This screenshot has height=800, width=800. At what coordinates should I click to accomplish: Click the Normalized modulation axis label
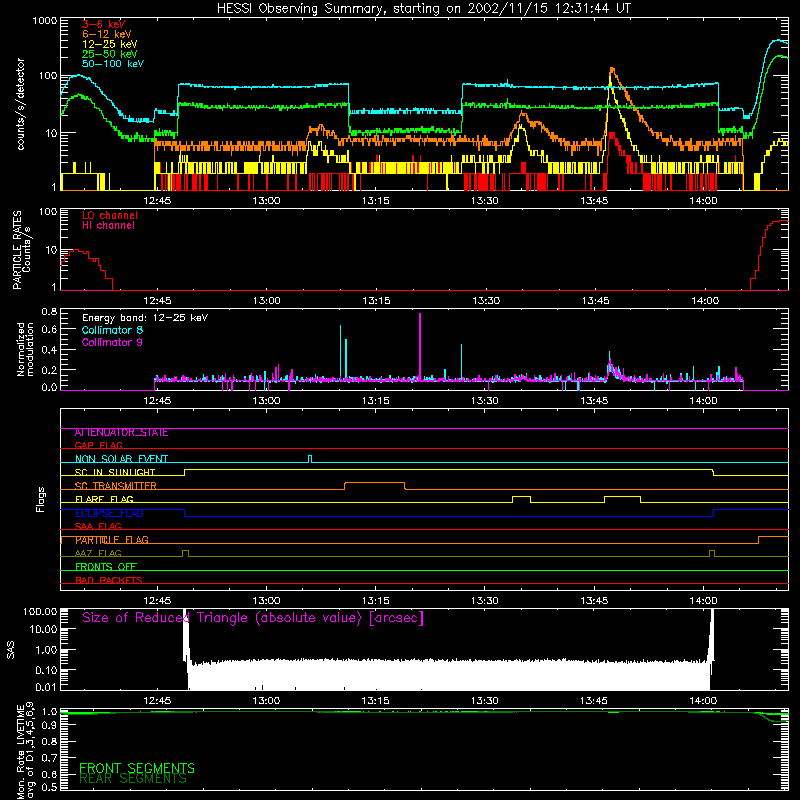coord(26,349)
